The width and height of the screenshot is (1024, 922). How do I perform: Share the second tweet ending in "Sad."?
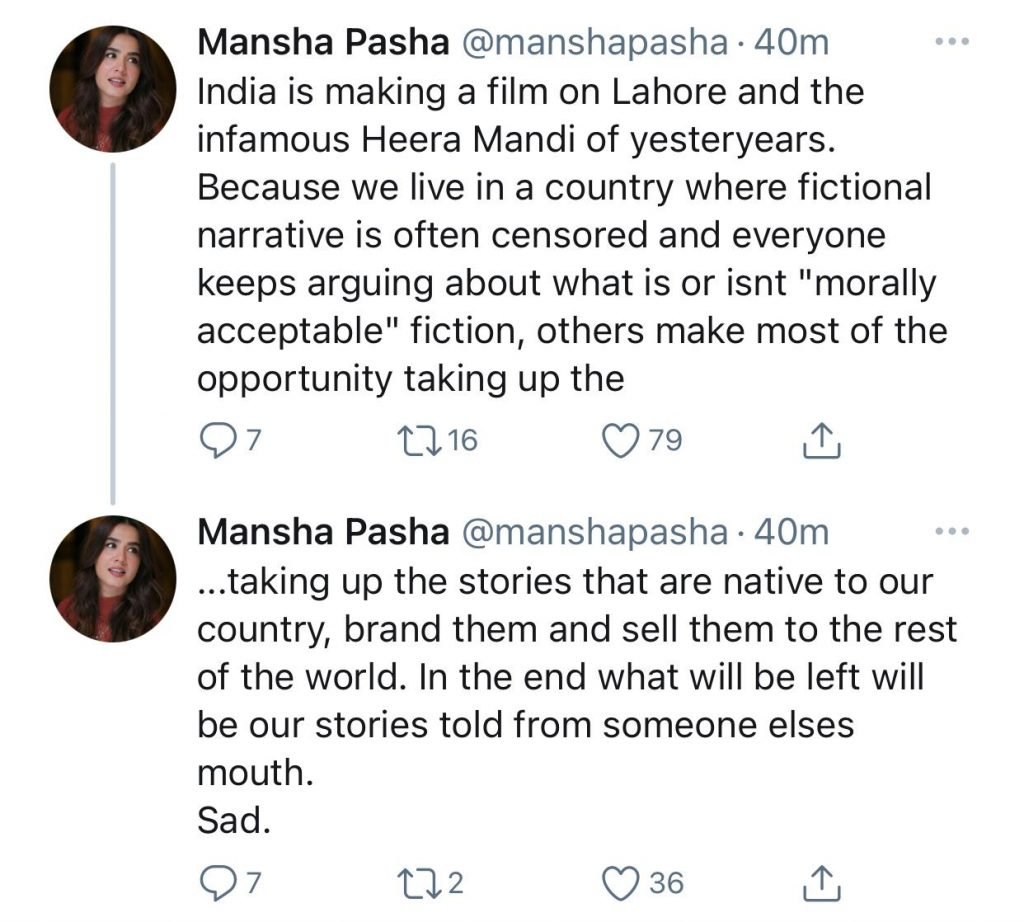click(821, 883)
